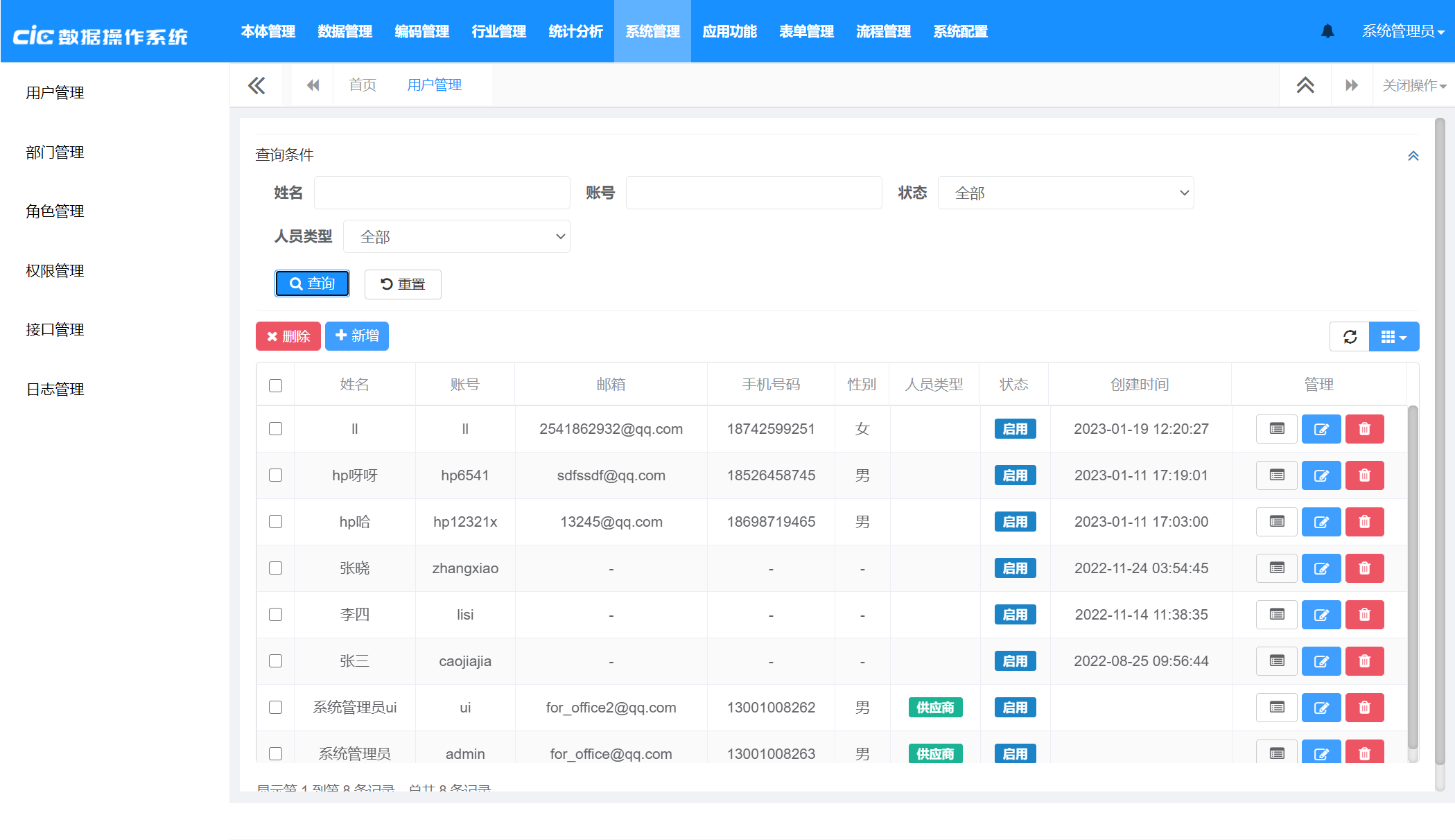1455x840 pixels.
Task: Edit the hp呀呀 user row
Action: pyautogui.click(x=1321, y=475)
